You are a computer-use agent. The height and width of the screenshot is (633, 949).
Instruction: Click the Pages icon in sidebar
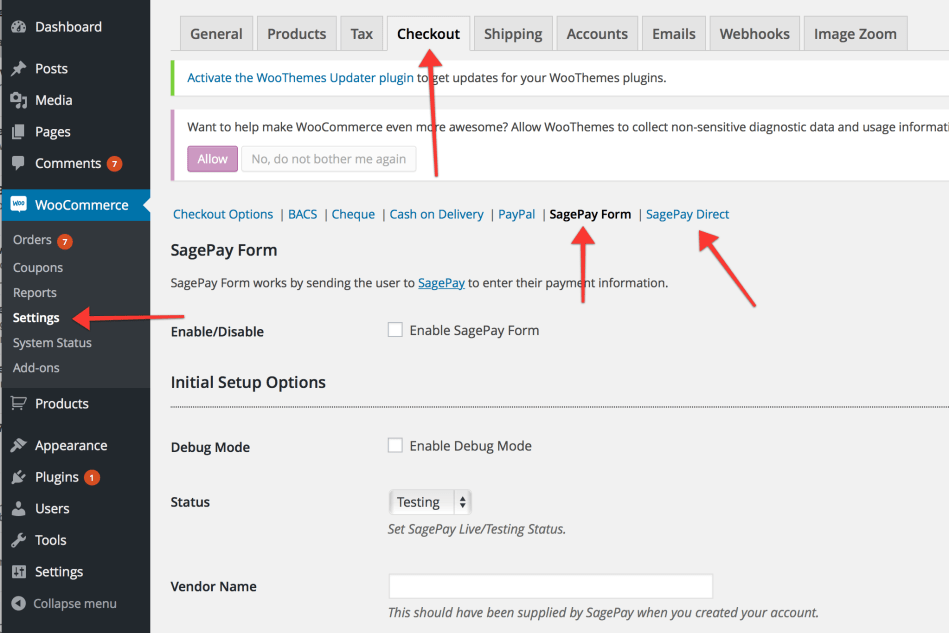18,132
